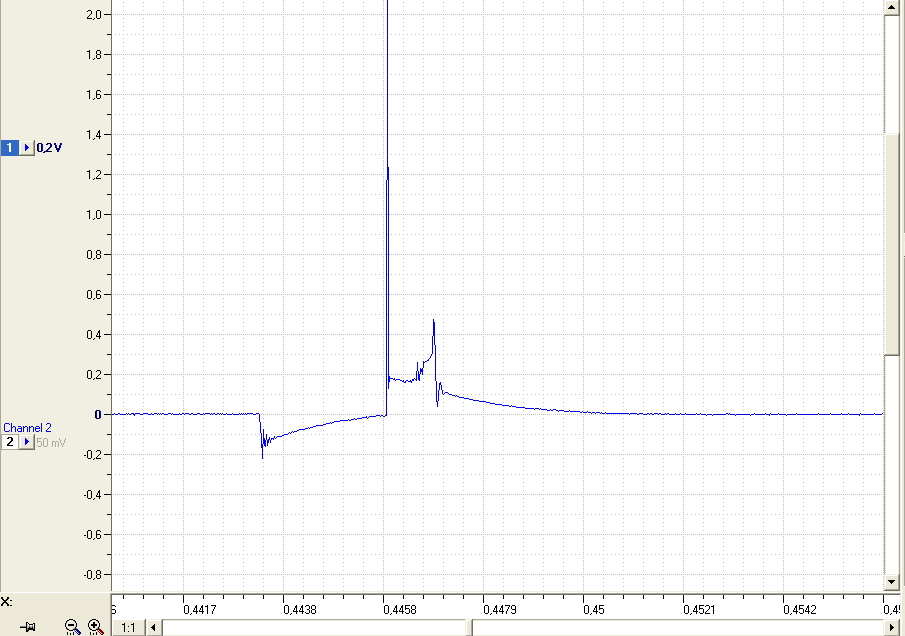Viewport: 905px width, 636px height.
Task: Click the X: cursor readout label
Action: (x=6, y=602)
